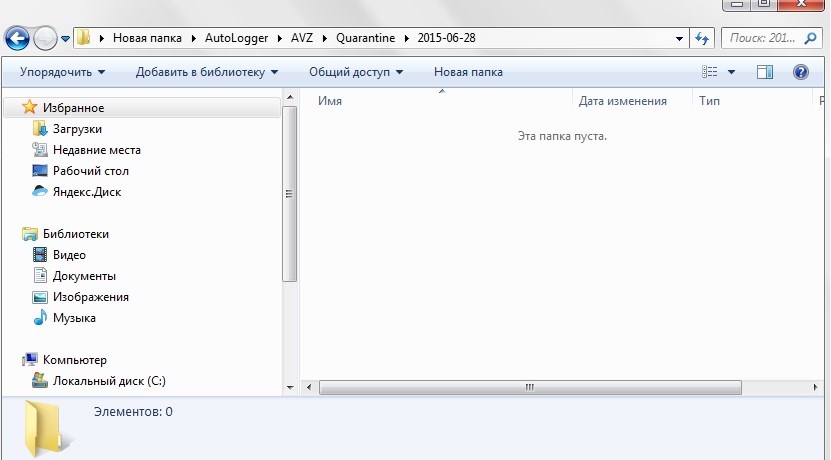Select Библиотеки in the navigation pane
Image resolution: width=831 pixels, height=460 pixels.
[76, 234]
